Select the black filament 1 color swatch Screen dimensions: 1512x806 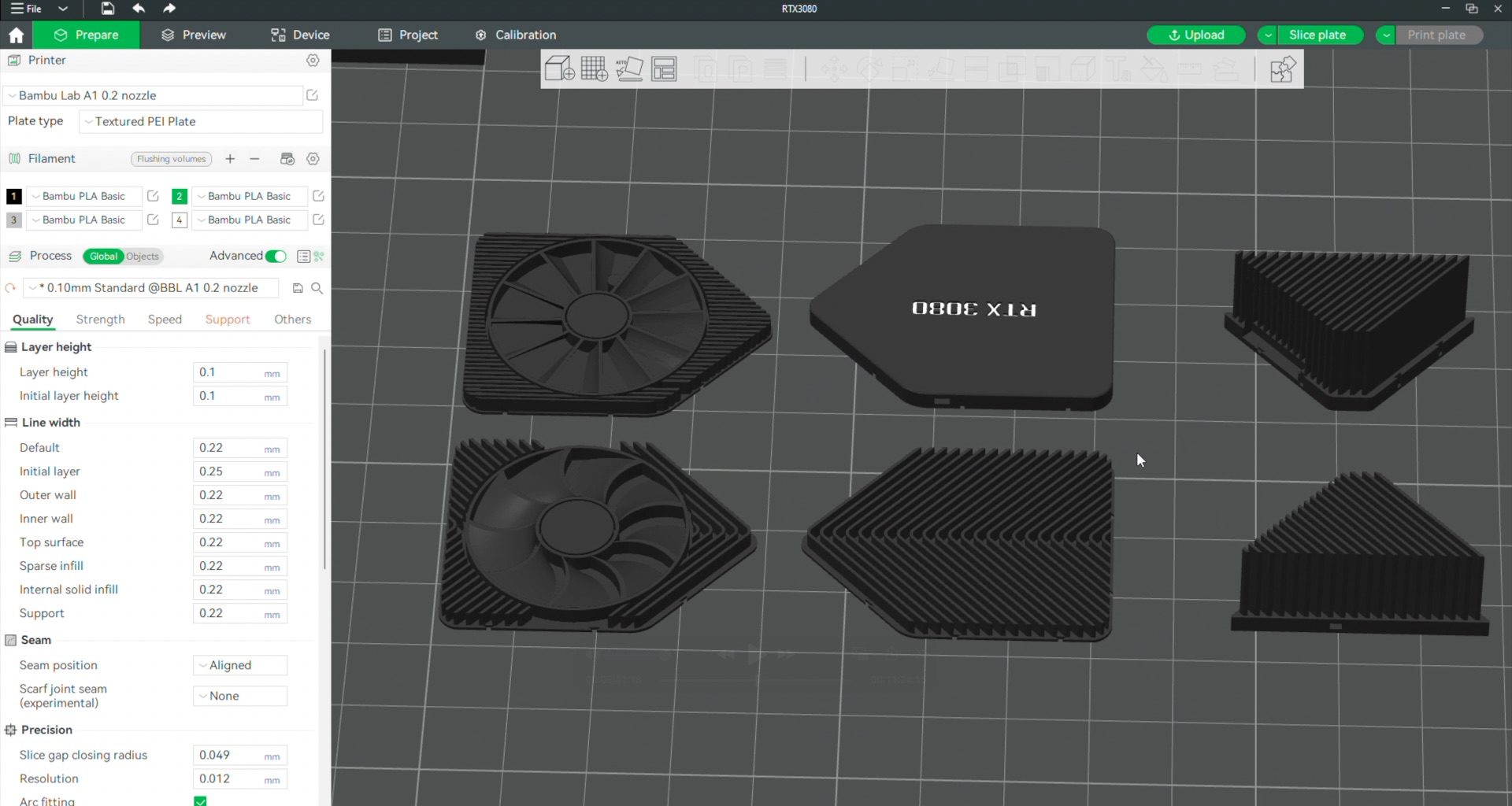click(14, 196)
